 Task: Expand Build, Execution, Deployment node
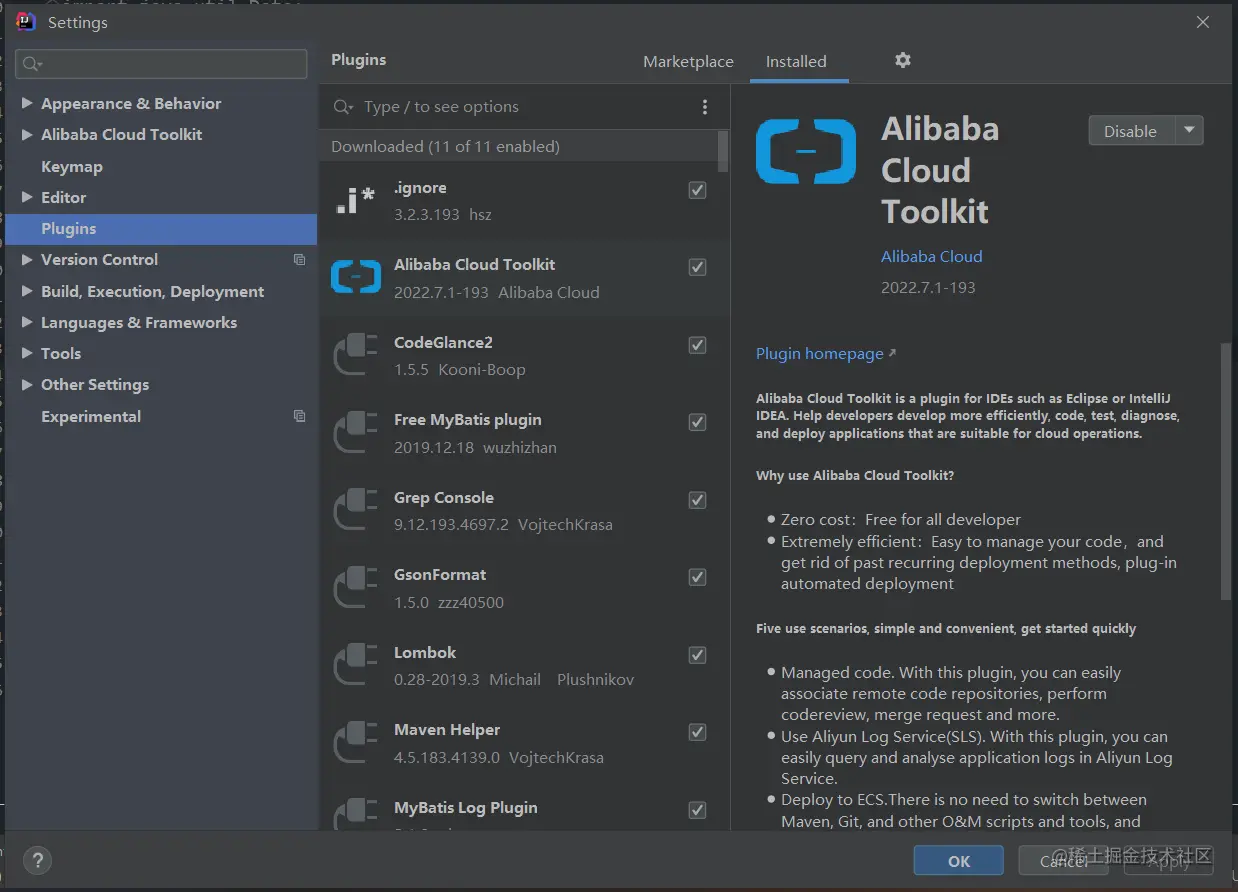tap(27, 291)
